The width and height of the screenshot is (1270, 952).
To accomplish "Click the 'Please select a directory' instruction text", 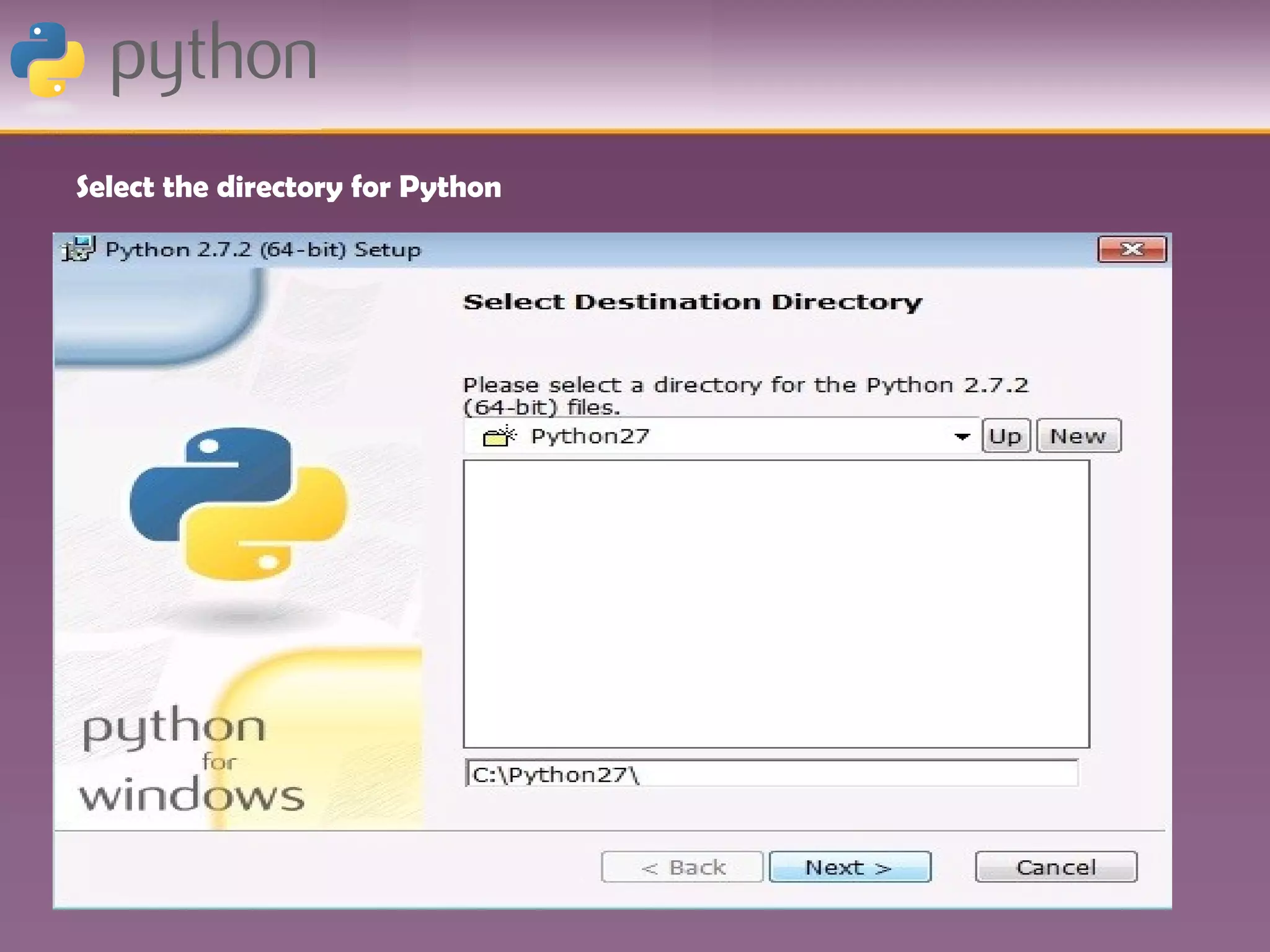I will point(745,395).
